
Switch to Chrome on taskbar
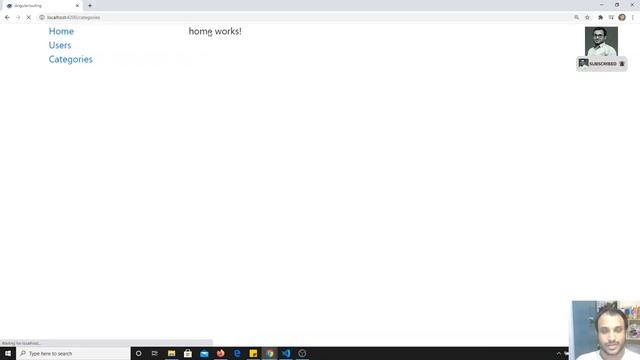point(269,353)
